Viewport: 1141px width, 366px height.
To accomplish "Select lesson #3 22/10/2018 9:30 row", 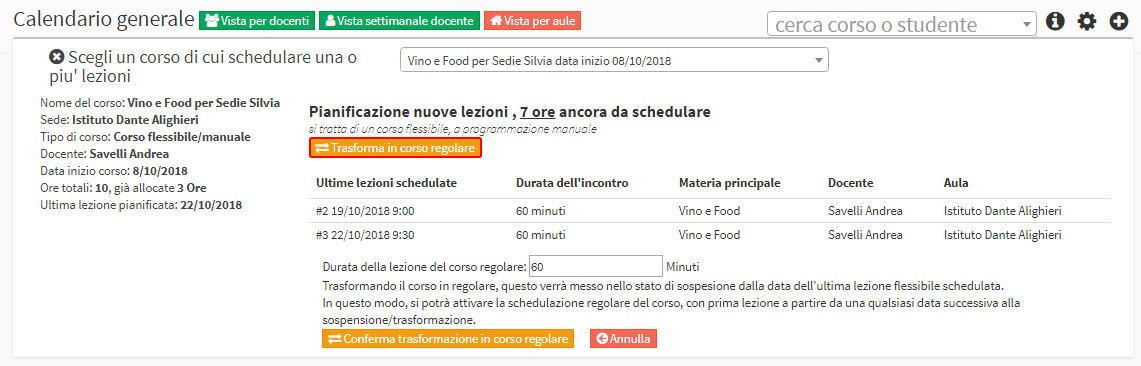I will 709,235.
